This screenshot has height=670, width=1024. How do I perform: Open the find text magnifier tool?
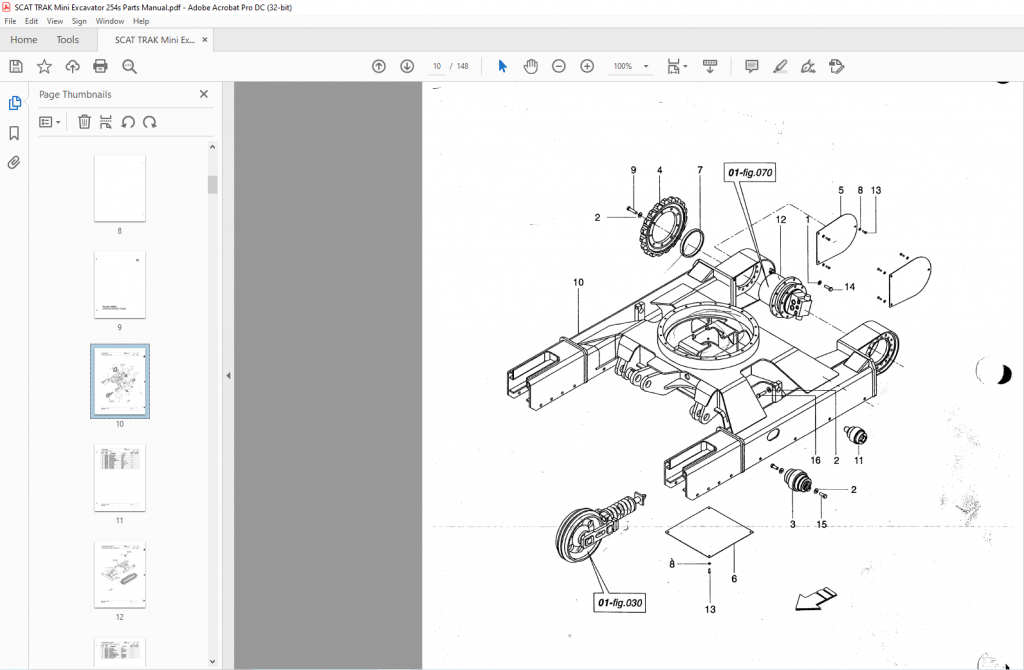pos(129,67)
